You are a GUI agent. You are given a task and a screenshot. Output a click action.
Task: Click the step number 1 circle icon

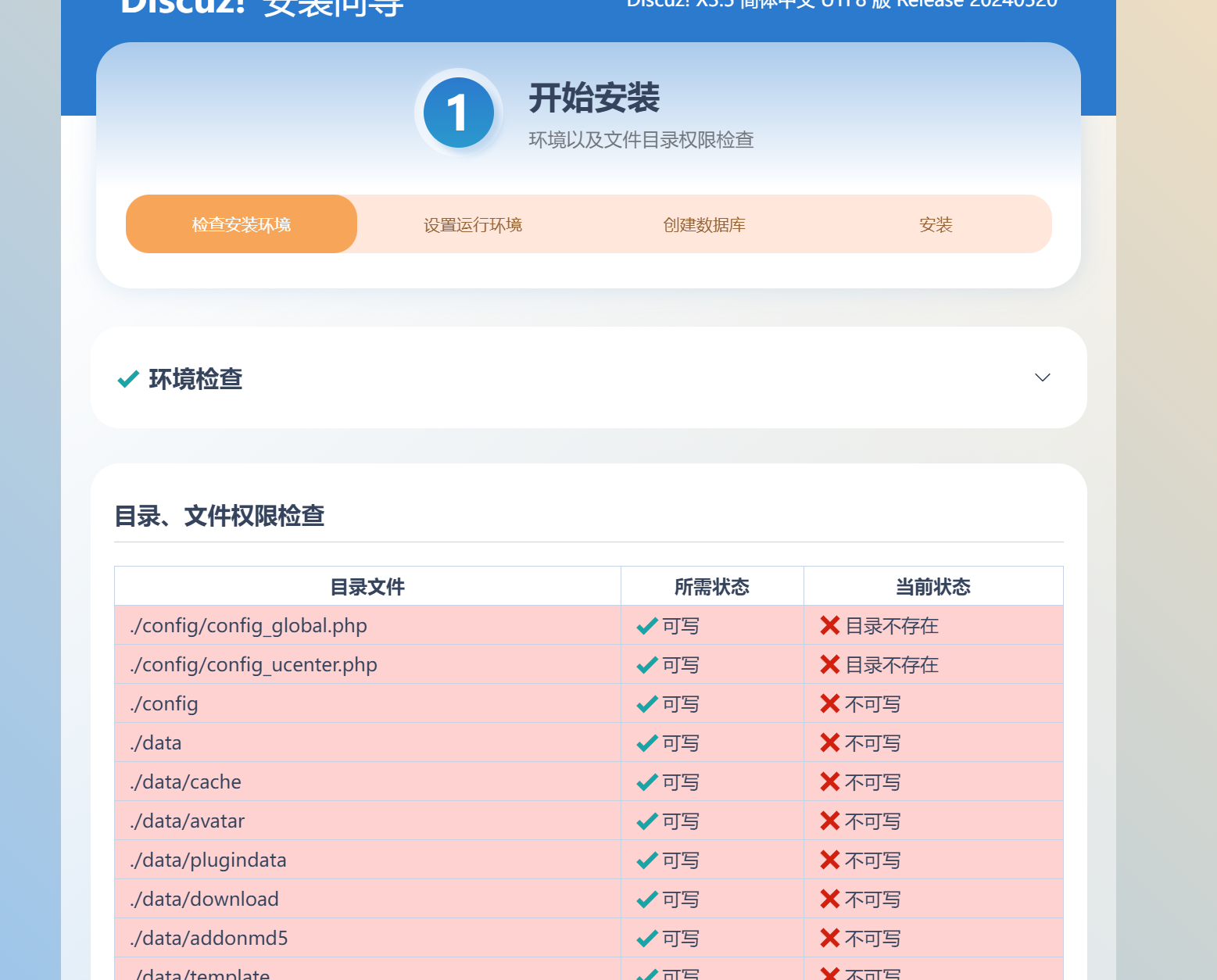click(x=459, y=113)
